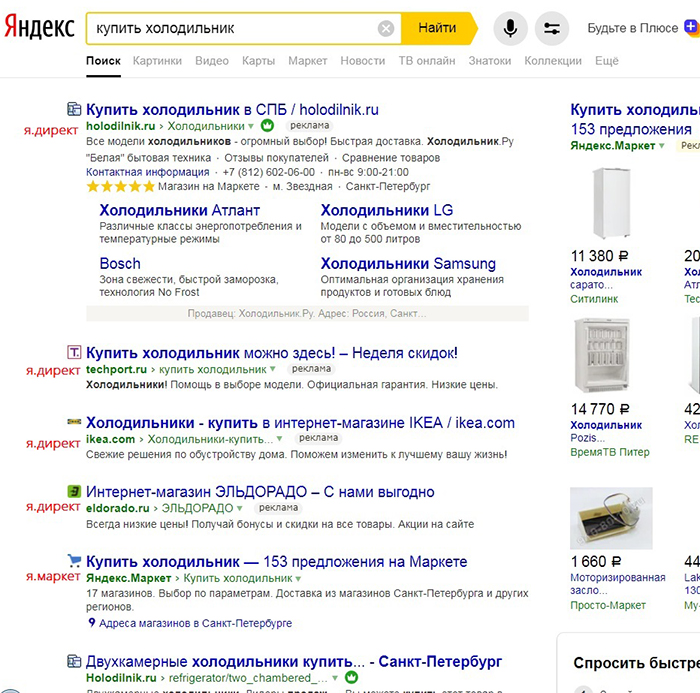This screenshot has width=700, height=693.
Task: Open the Bosch sitelink
Action: point(120,263)
